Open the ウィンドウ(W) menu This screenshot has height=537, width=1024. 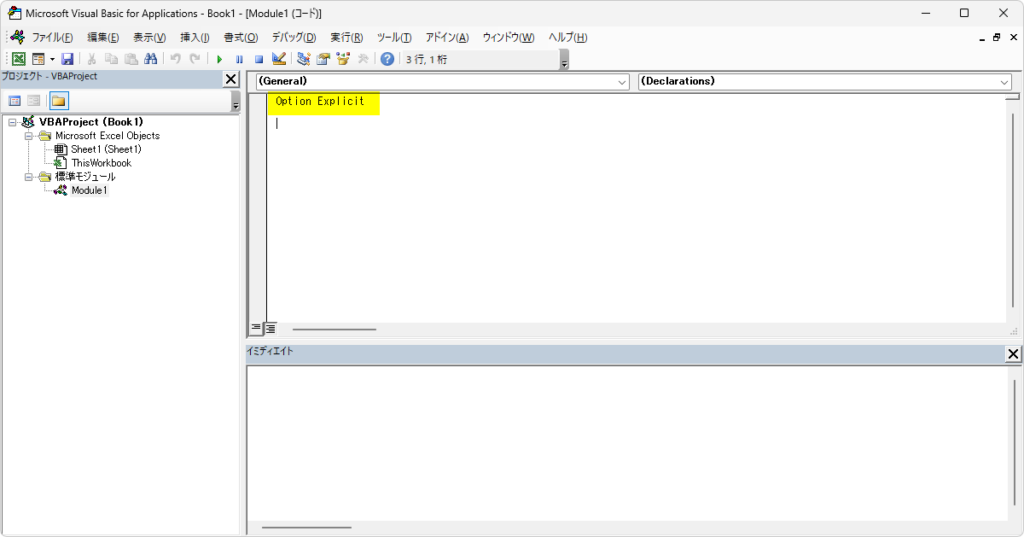508,37
